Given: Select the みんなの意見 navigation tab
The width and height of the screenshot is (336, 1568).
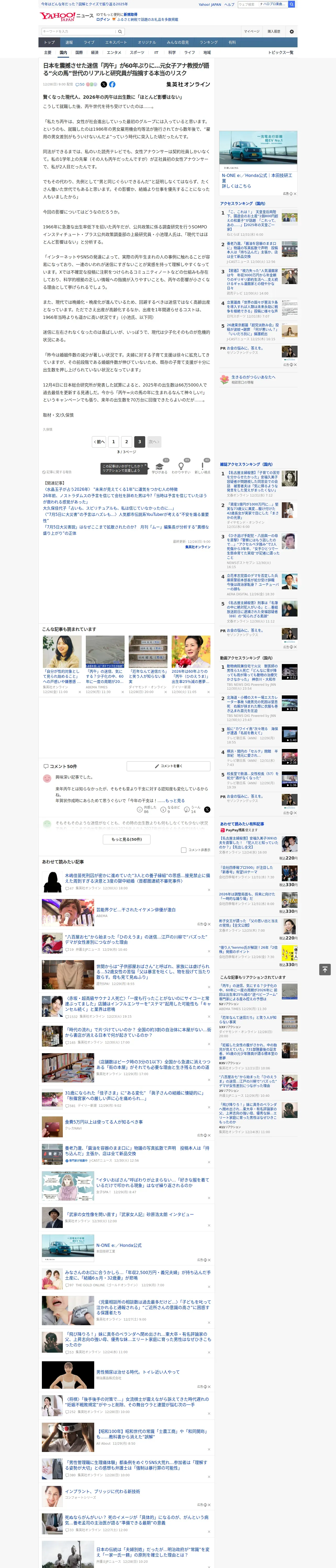Looking at the screenshot, I should pyautogui.click(x=177, y=43).
